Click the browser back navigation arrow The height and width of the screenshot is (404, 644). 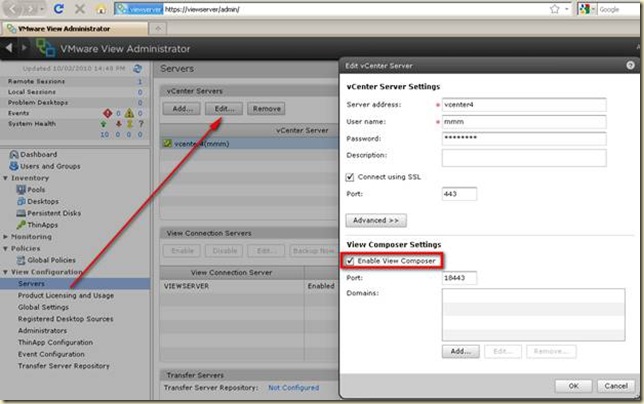pyautogui.click(x=13, y=9)
